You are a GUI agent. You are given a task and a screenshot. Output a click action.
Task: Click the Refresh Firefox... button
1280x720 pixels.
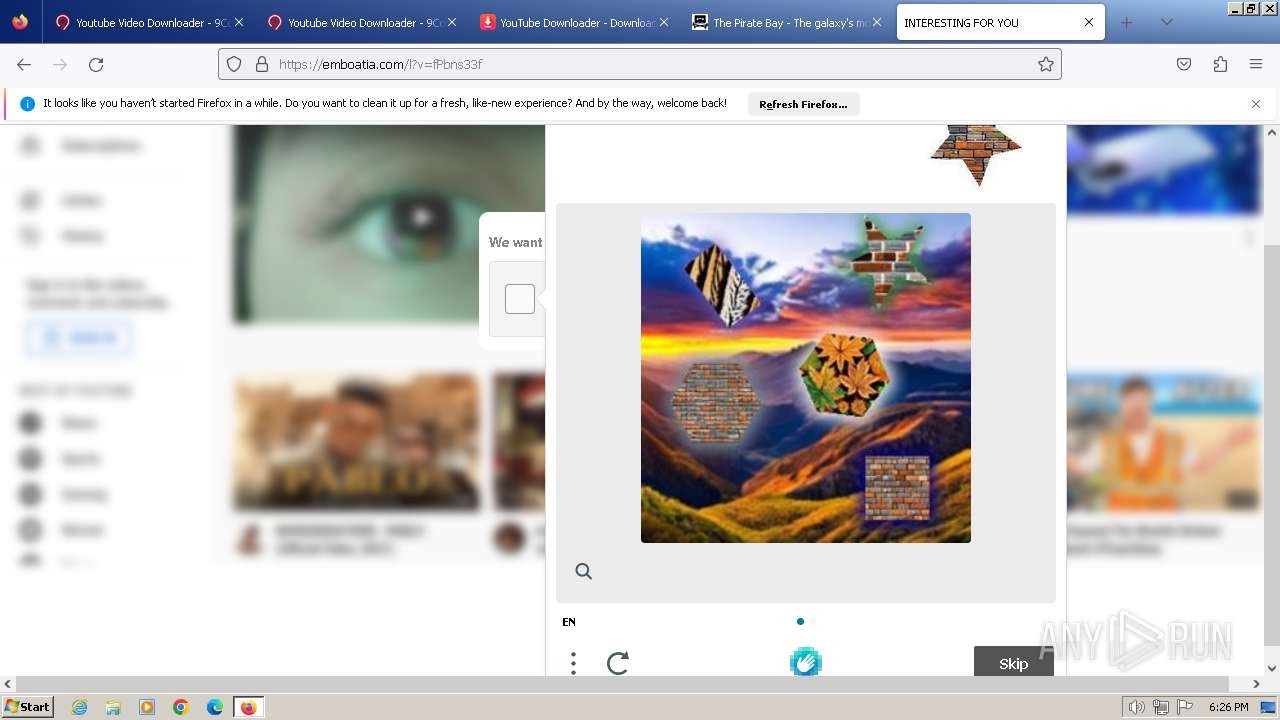click(x=803, y=104)
